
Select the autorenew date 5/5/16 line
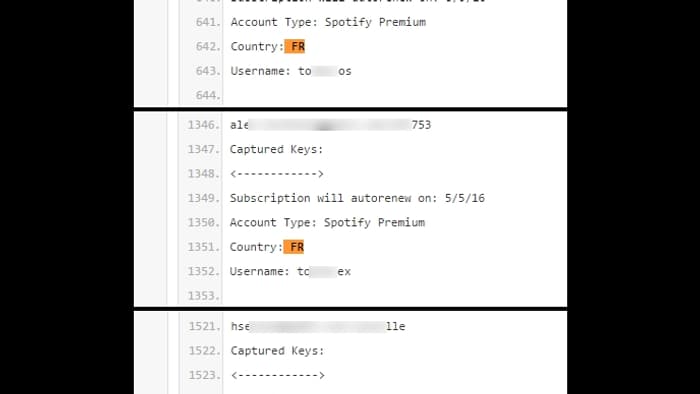click(x=357, y=198)
